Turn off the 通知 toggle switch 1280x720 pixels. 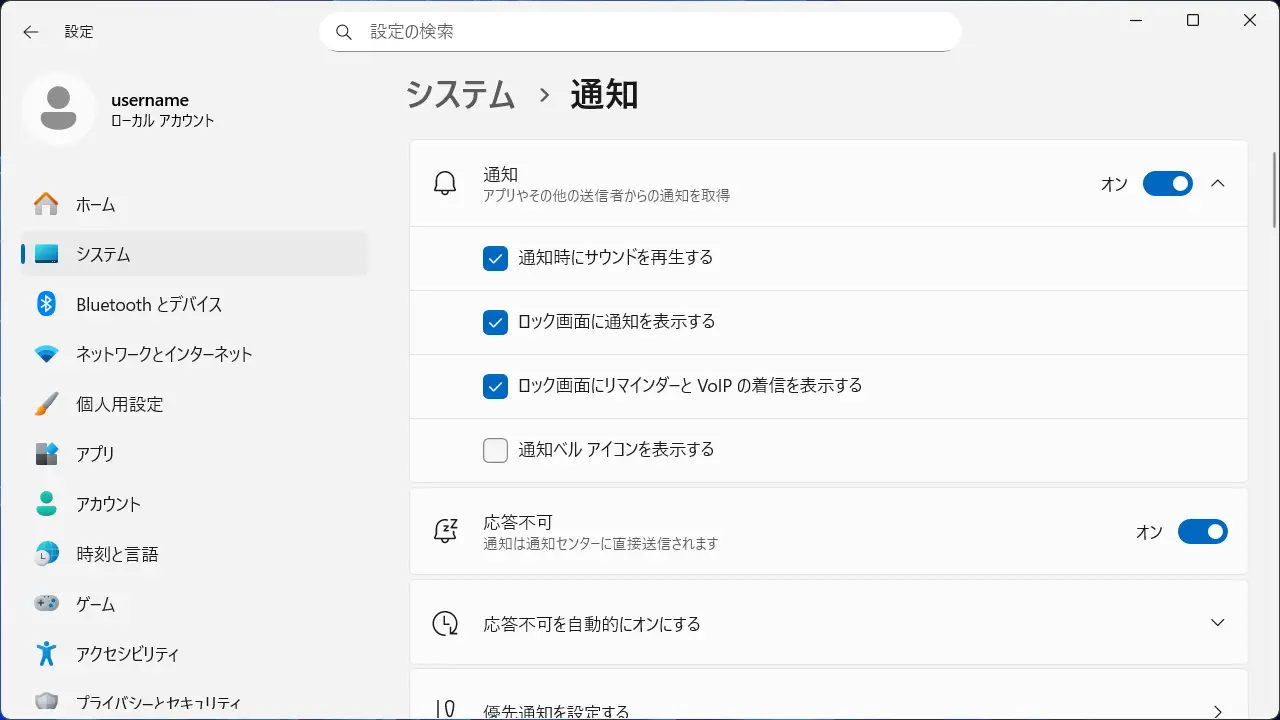click(x=1167, y=184)
